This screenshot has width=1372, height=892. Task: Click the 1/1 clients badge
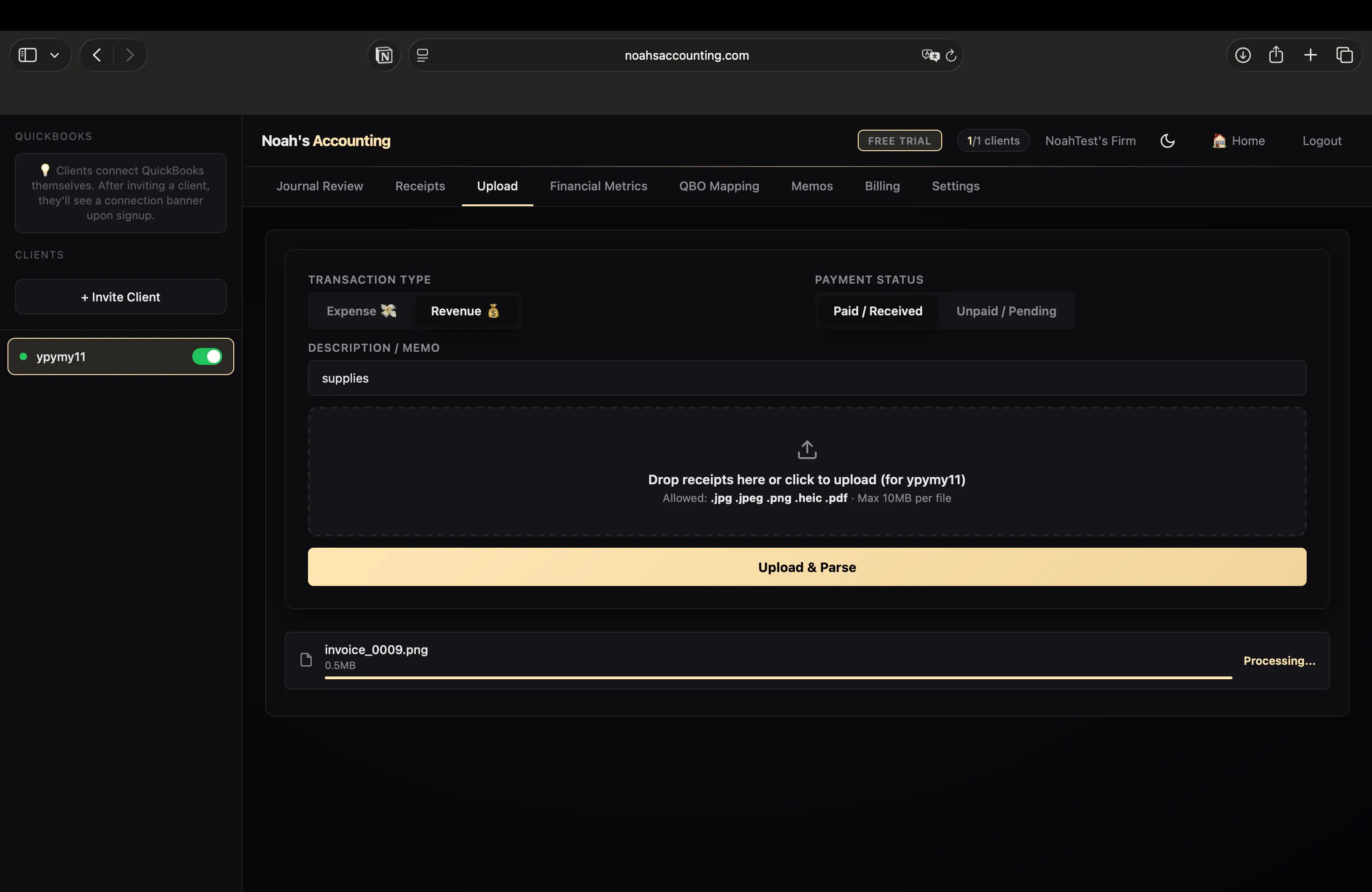click(x=993, y=141)
